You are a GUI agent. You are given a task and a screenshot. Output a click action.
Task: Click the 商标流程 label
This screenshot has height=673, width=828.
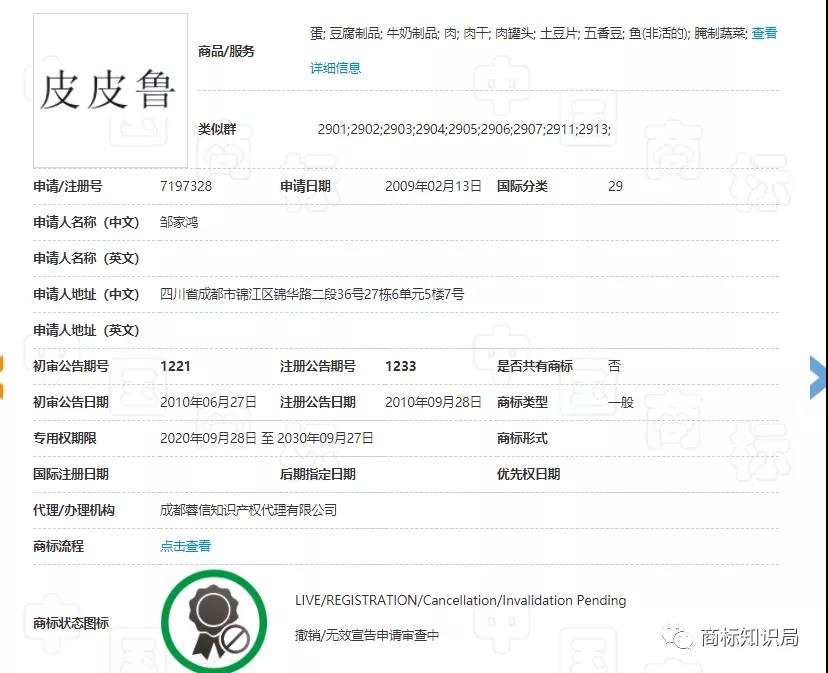(x=58, y=546)
